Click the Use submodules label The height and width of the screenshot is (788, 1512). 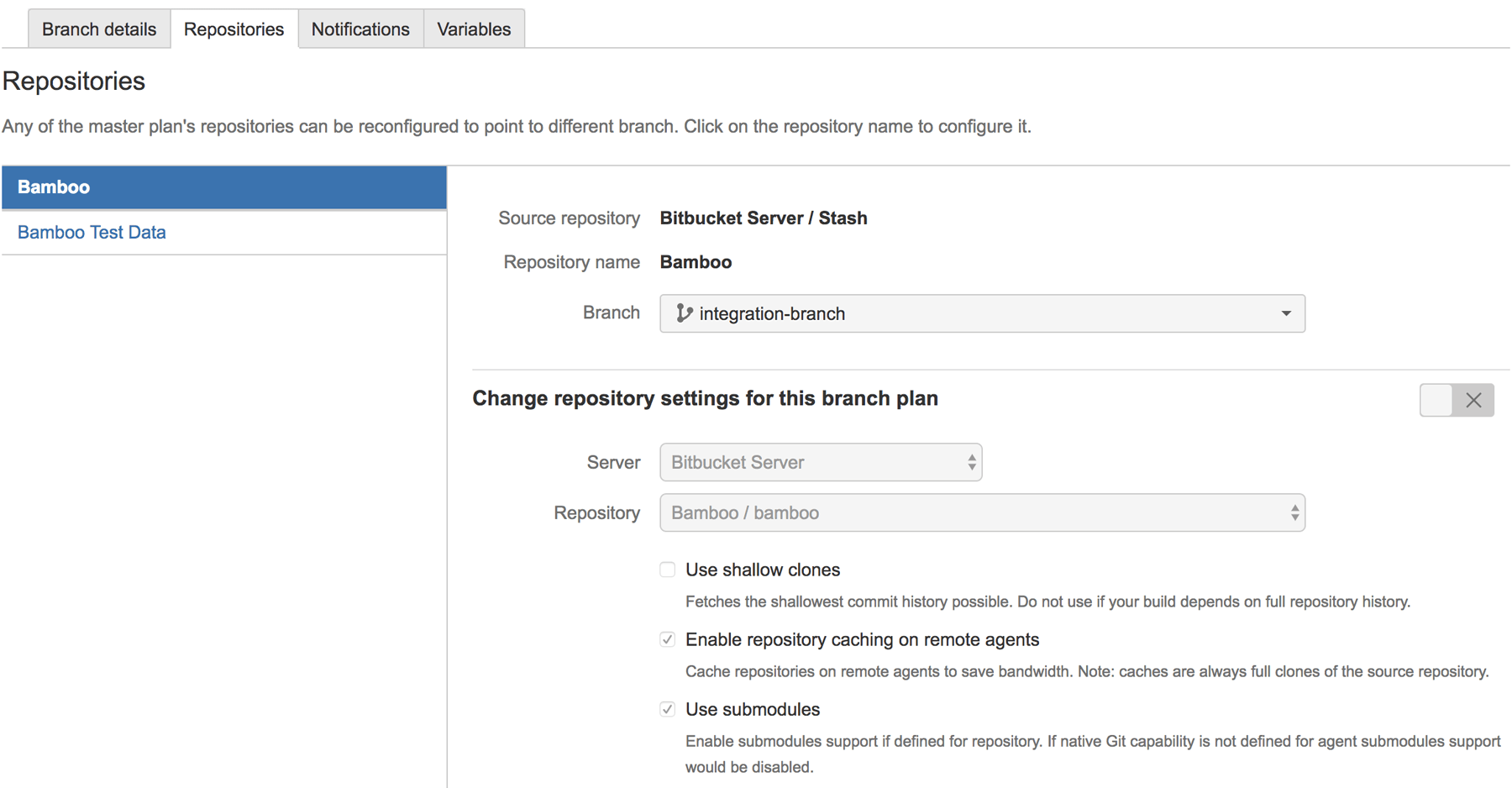coord(752,709)
